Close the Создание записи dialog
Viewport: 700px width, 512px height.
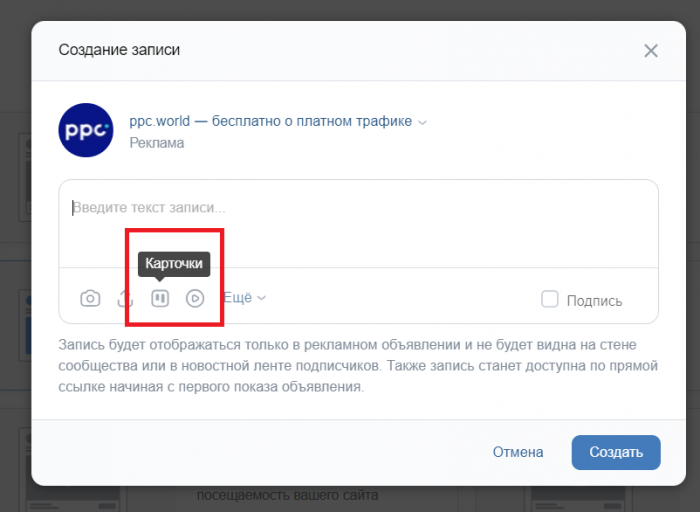[651, 50]
